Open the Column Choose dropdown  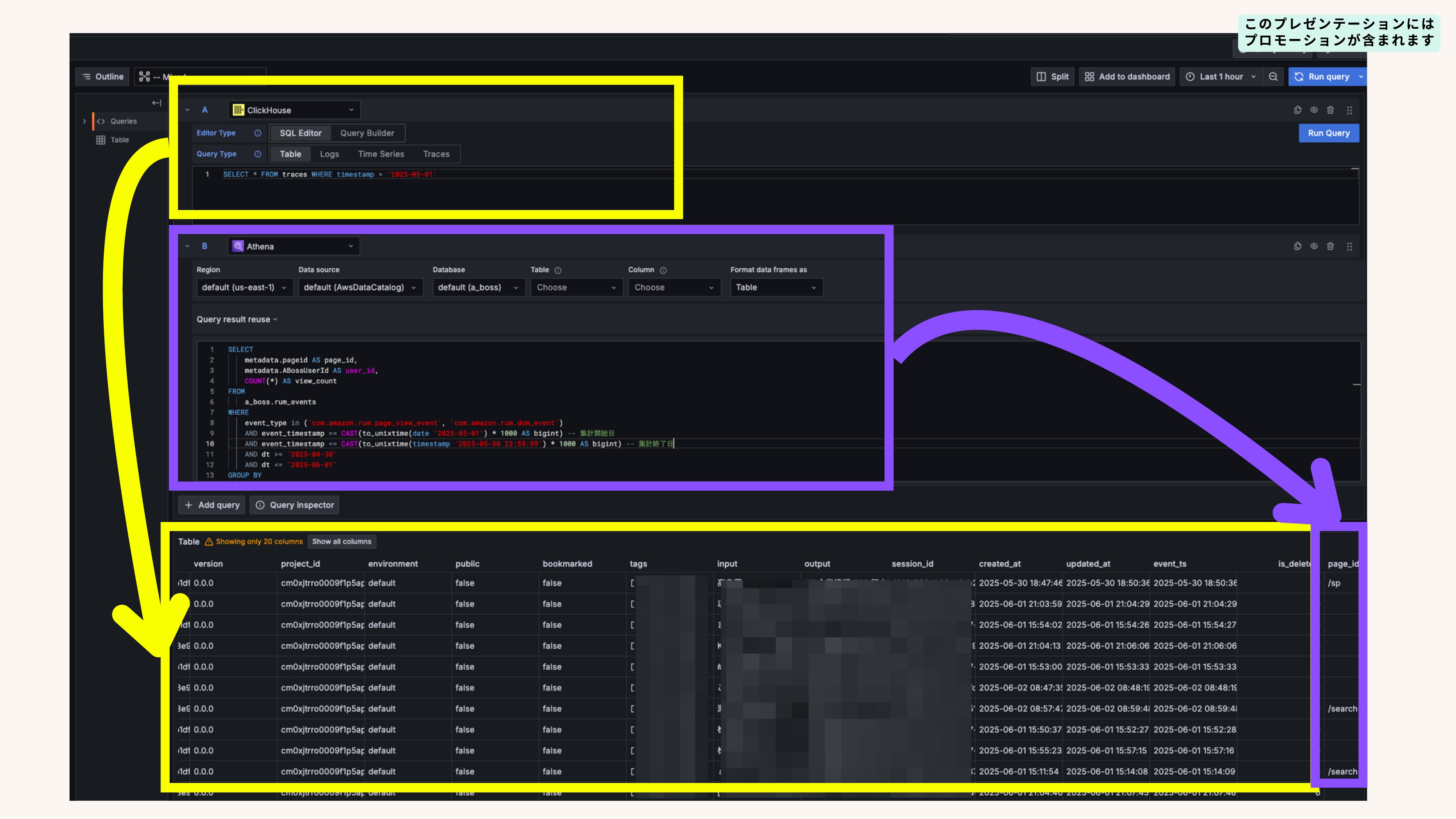674,288
